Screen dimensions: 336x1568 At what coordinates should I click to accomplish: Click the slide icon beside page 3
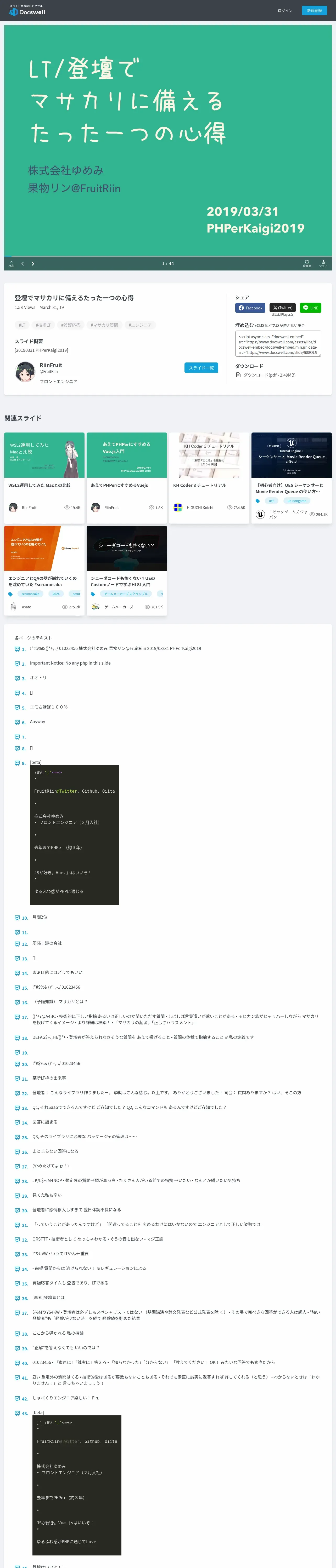17,678
